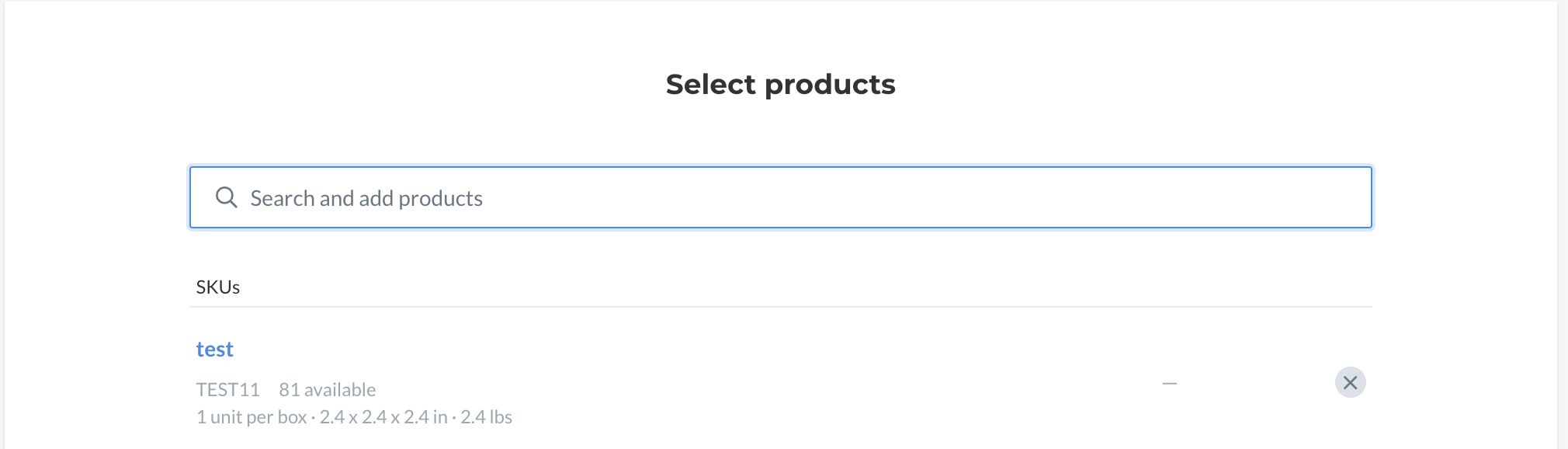Click the word products in search placeholder

click(440, 199)
